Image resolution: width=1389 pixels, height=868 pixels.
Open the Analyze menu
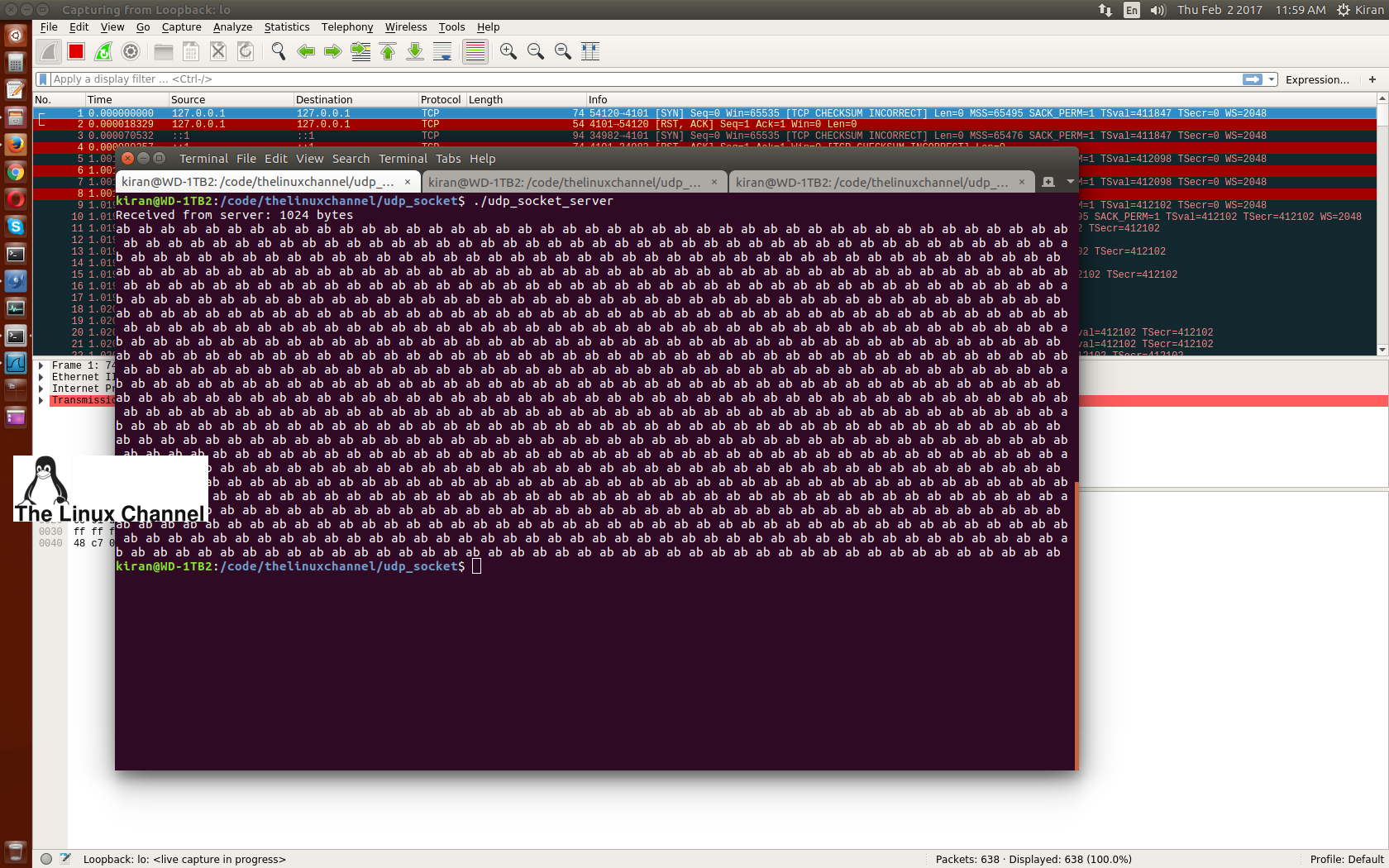(232, 26)
